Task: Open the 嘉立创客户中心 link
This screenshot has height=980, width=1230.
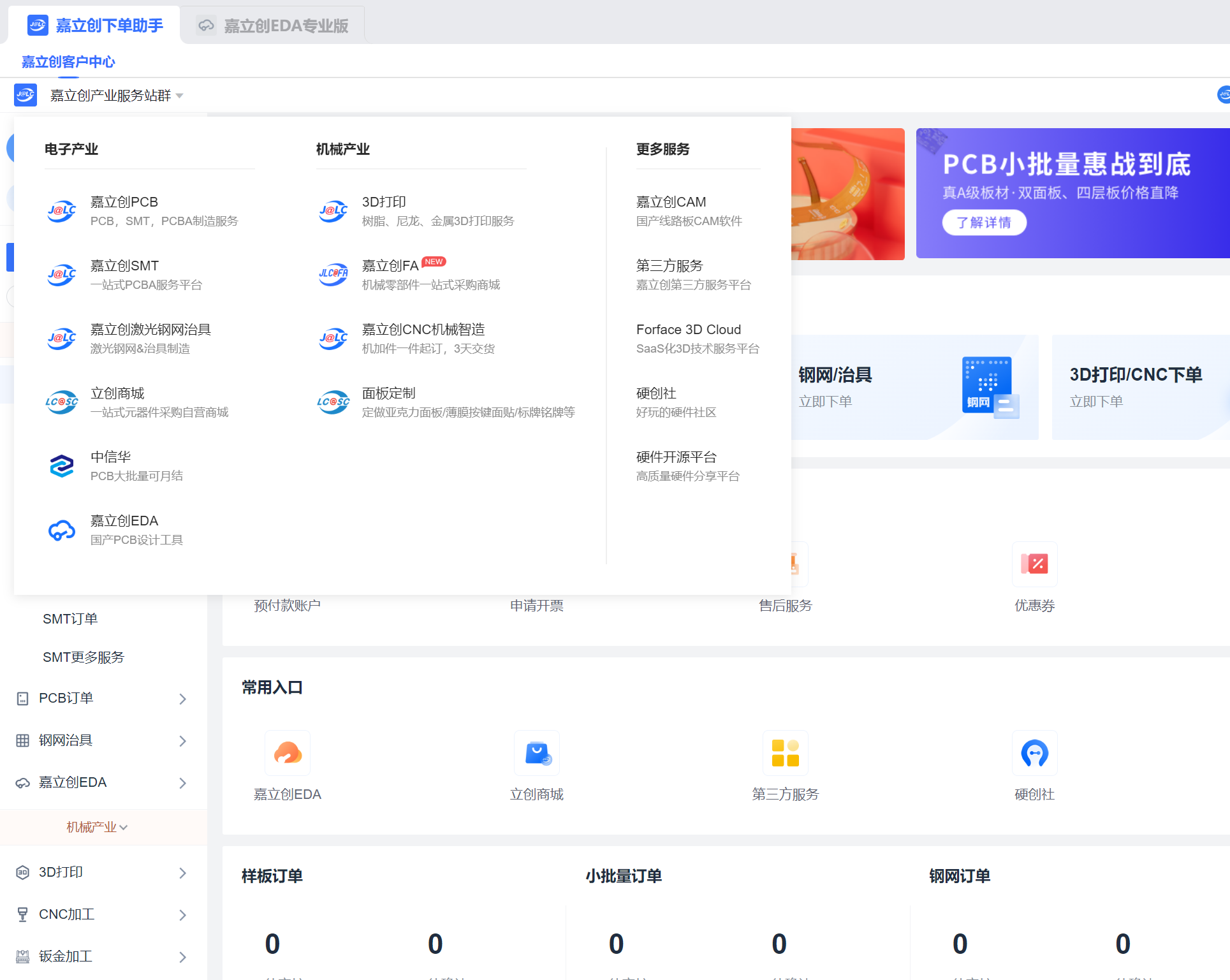Action: tap(68, 61)
